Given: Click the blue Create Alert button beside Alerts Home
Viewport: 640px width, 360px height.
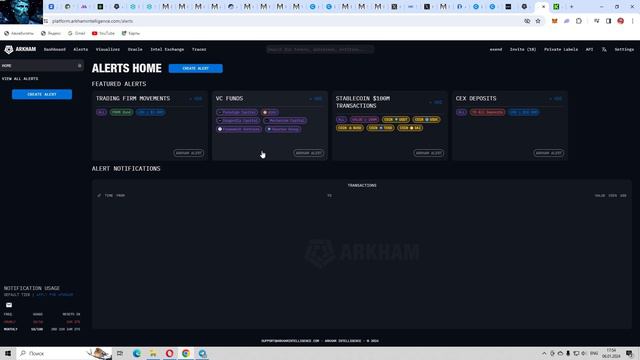Looking at the screenshot, I should click(196, 68).
